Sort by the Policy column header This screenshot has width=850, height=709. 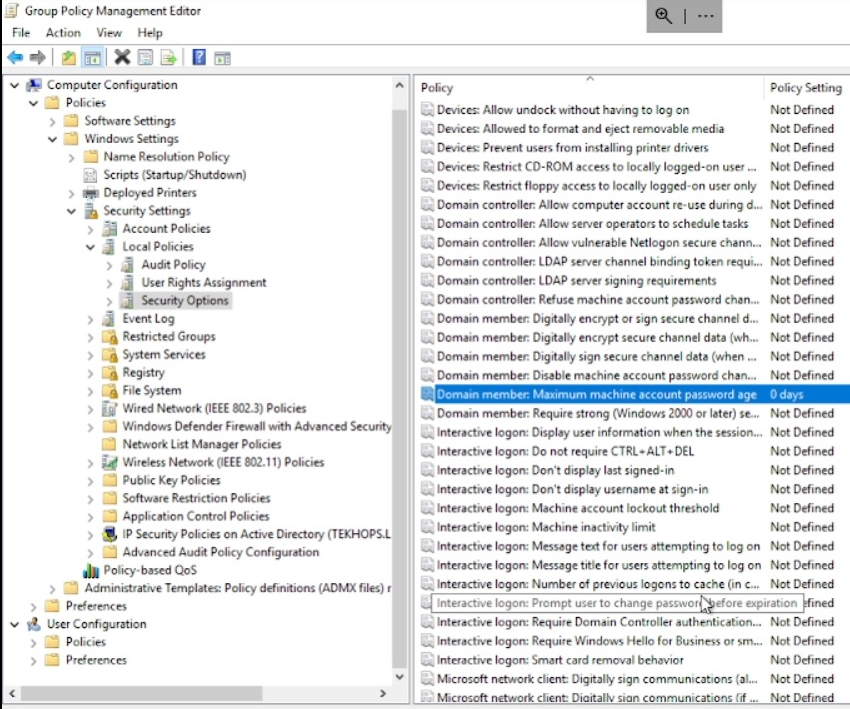[x=590, y=87]
